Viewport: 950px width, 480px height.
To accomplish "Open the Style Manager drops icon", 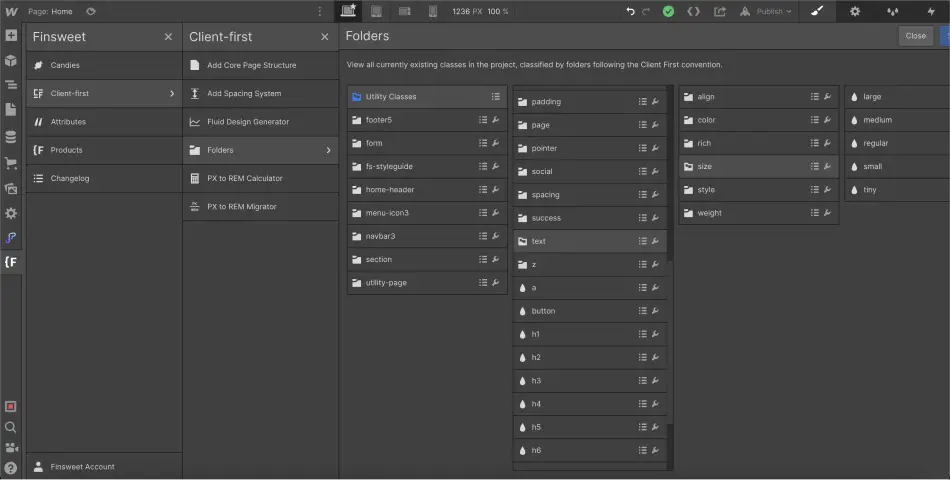I will point(892,11).
